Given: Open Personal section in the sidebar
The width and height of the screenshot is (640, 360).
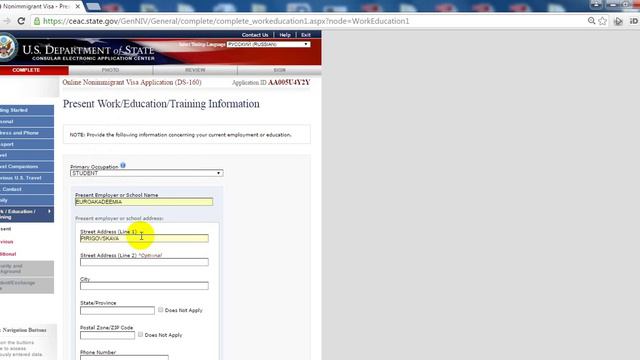Looking at the screenshot, I should [27, 122].
